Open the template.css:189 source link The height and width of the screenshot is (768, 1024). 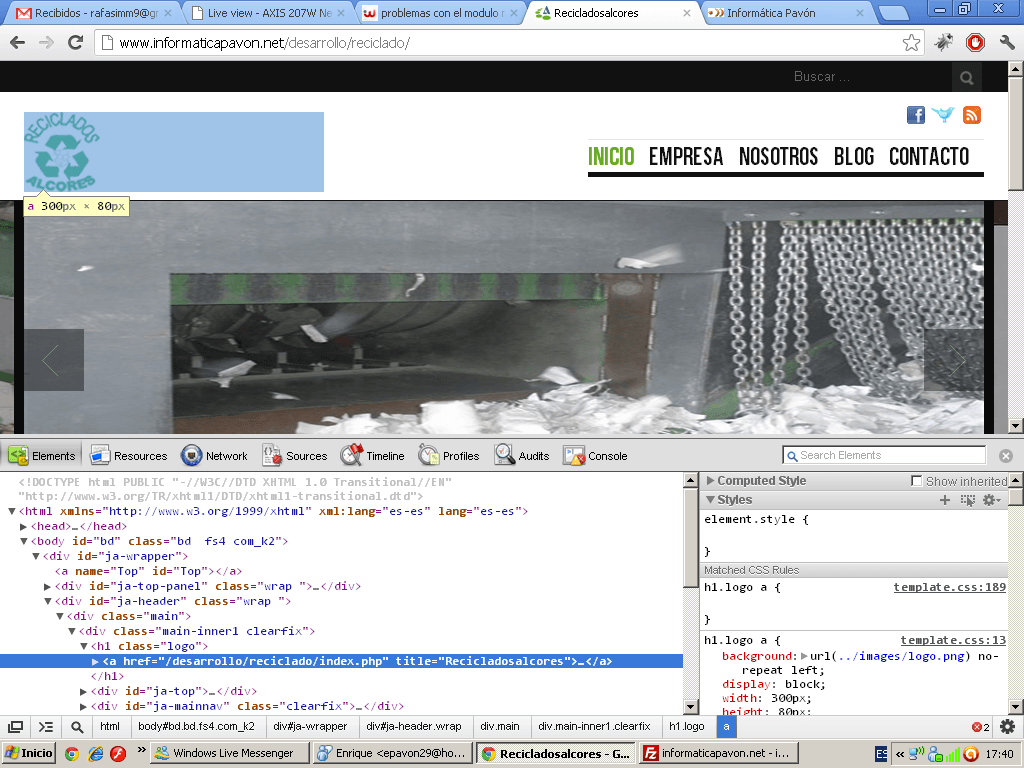tap(950, 587)
